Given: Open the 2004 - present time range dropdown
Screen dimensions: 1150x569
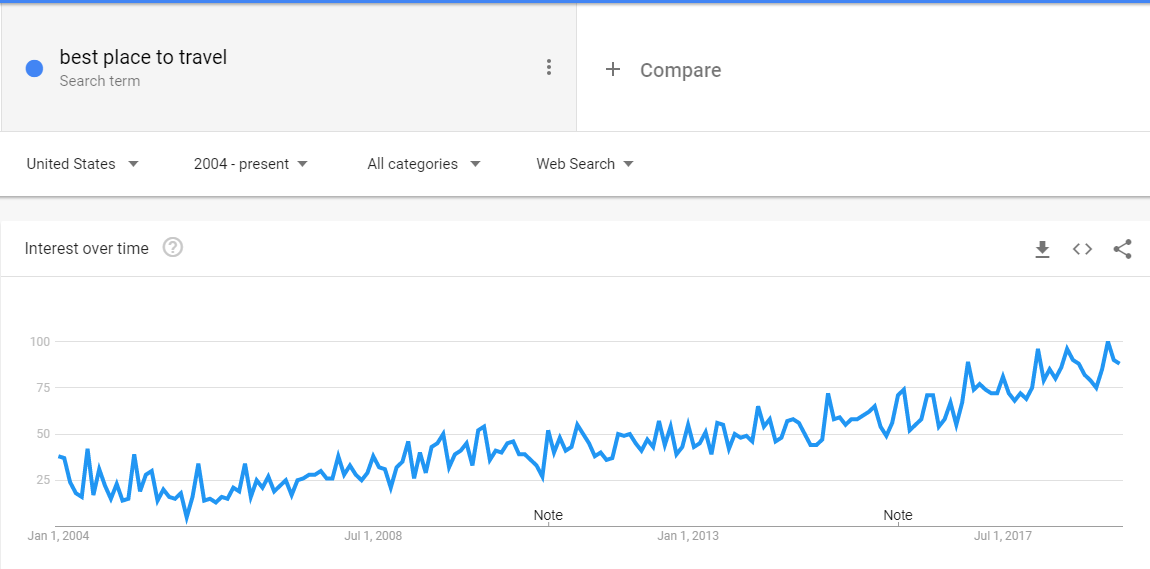Looking at the screenshot, I should 251,164.
